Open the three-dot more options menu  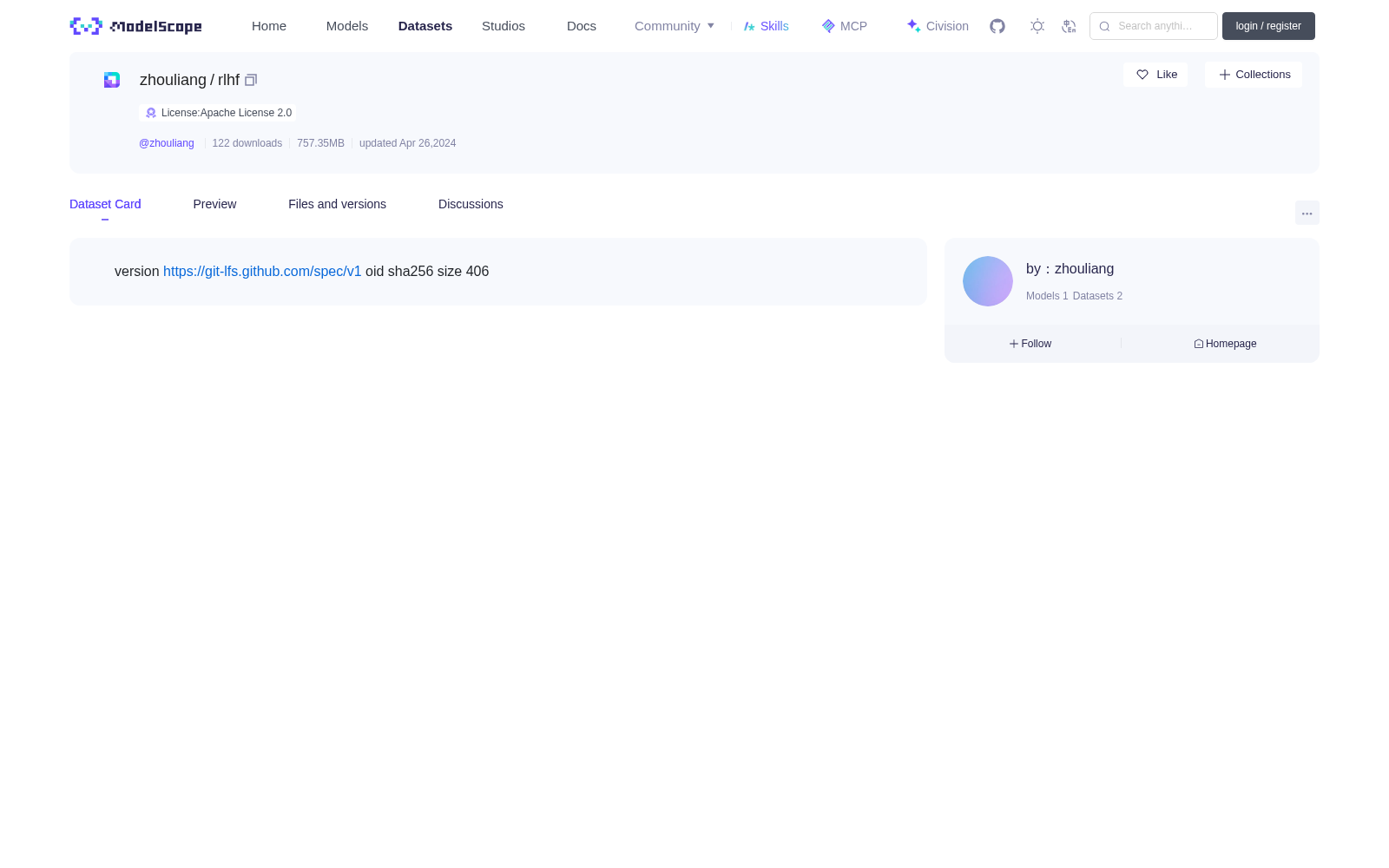click(x=1307, y=213)
